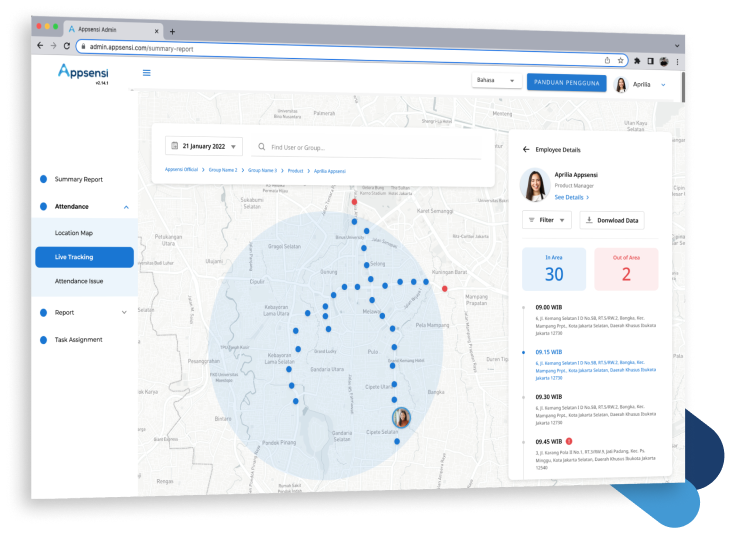Click the hamburger menu icon
This screenshot has width=738, height=538.
[146, 73]
